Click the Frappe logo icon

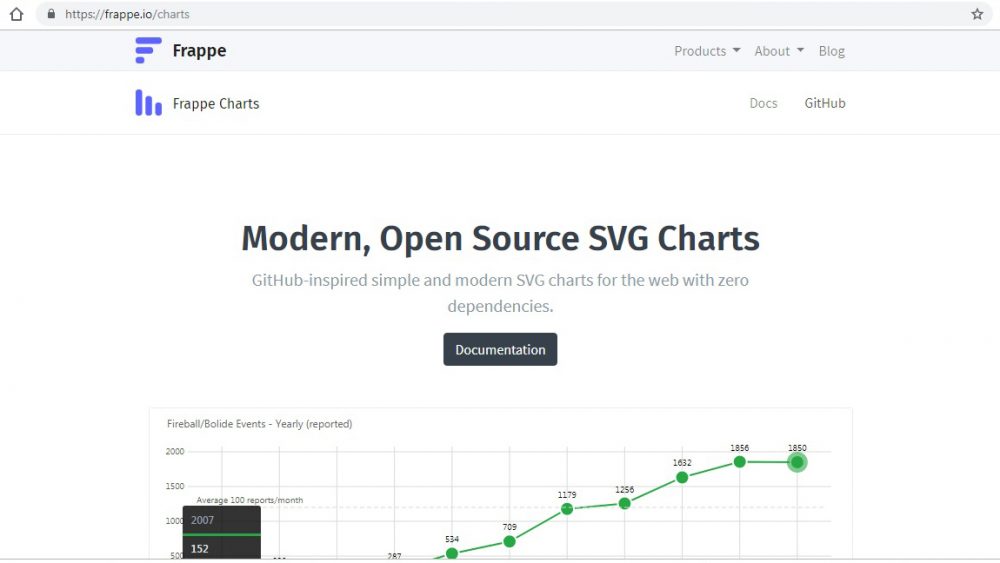point(148,51)
